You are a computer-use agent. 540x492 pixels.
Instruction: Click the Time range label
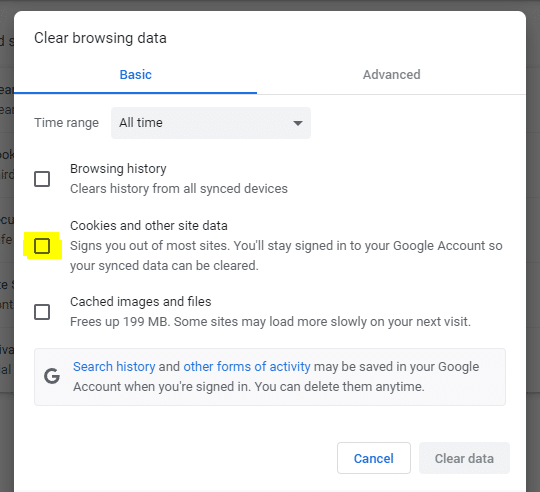click(x=66, y=123)
